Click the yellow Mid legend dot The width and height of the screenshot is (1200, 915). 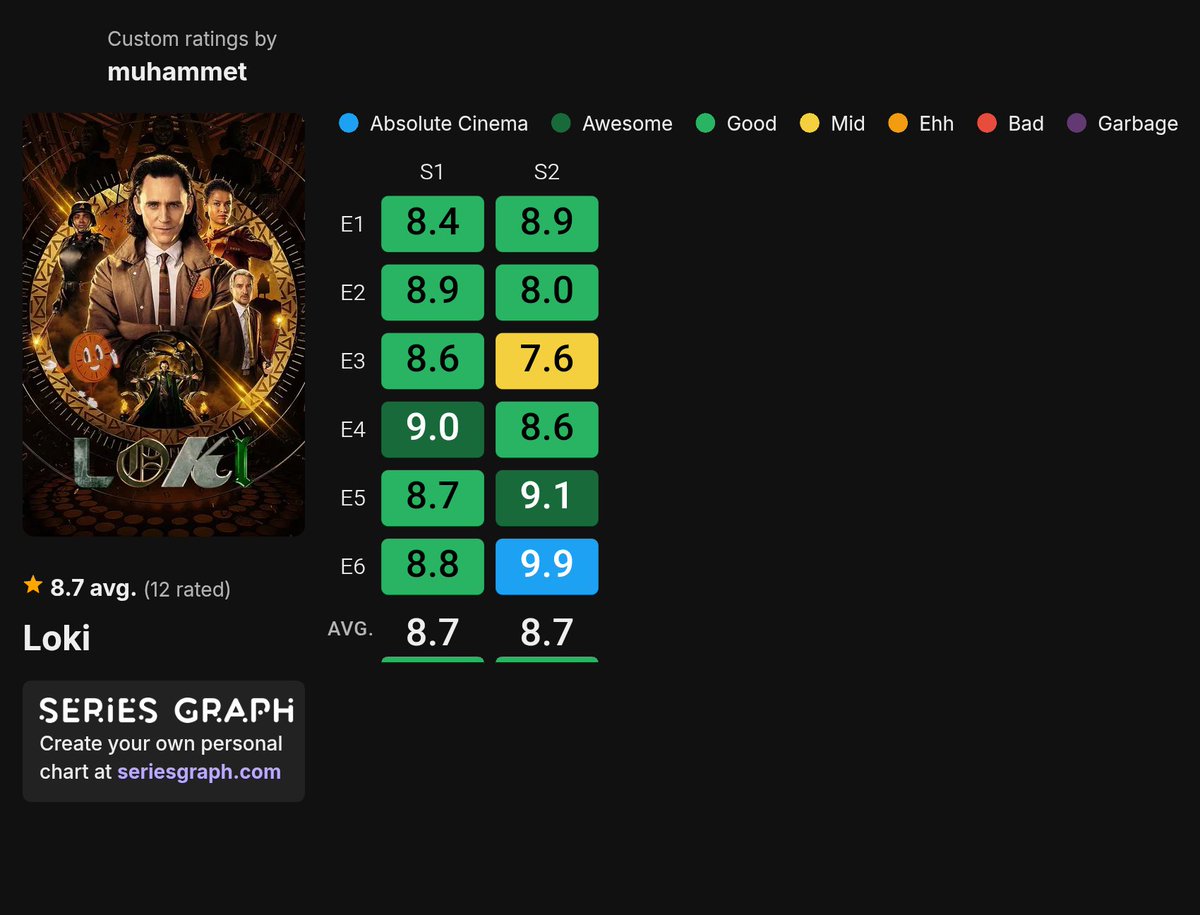[809, 124]
